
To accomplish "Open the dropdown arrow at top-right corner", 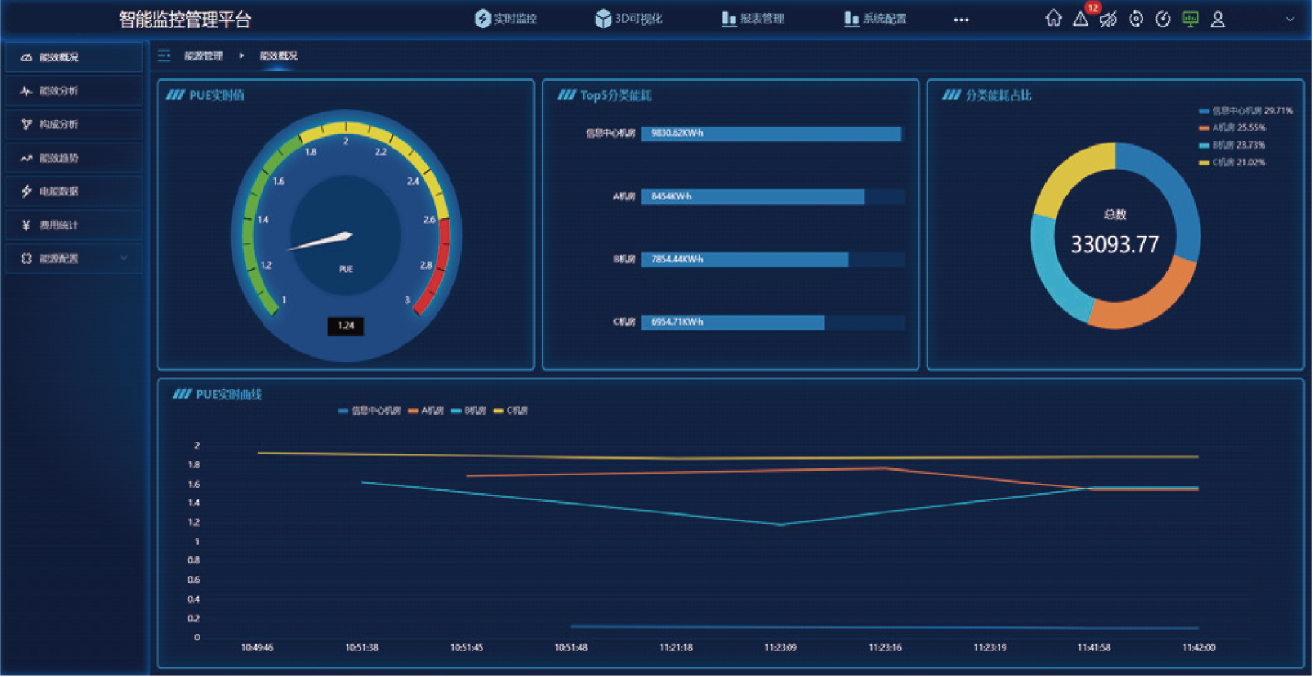I will [x=1289, y=19].
